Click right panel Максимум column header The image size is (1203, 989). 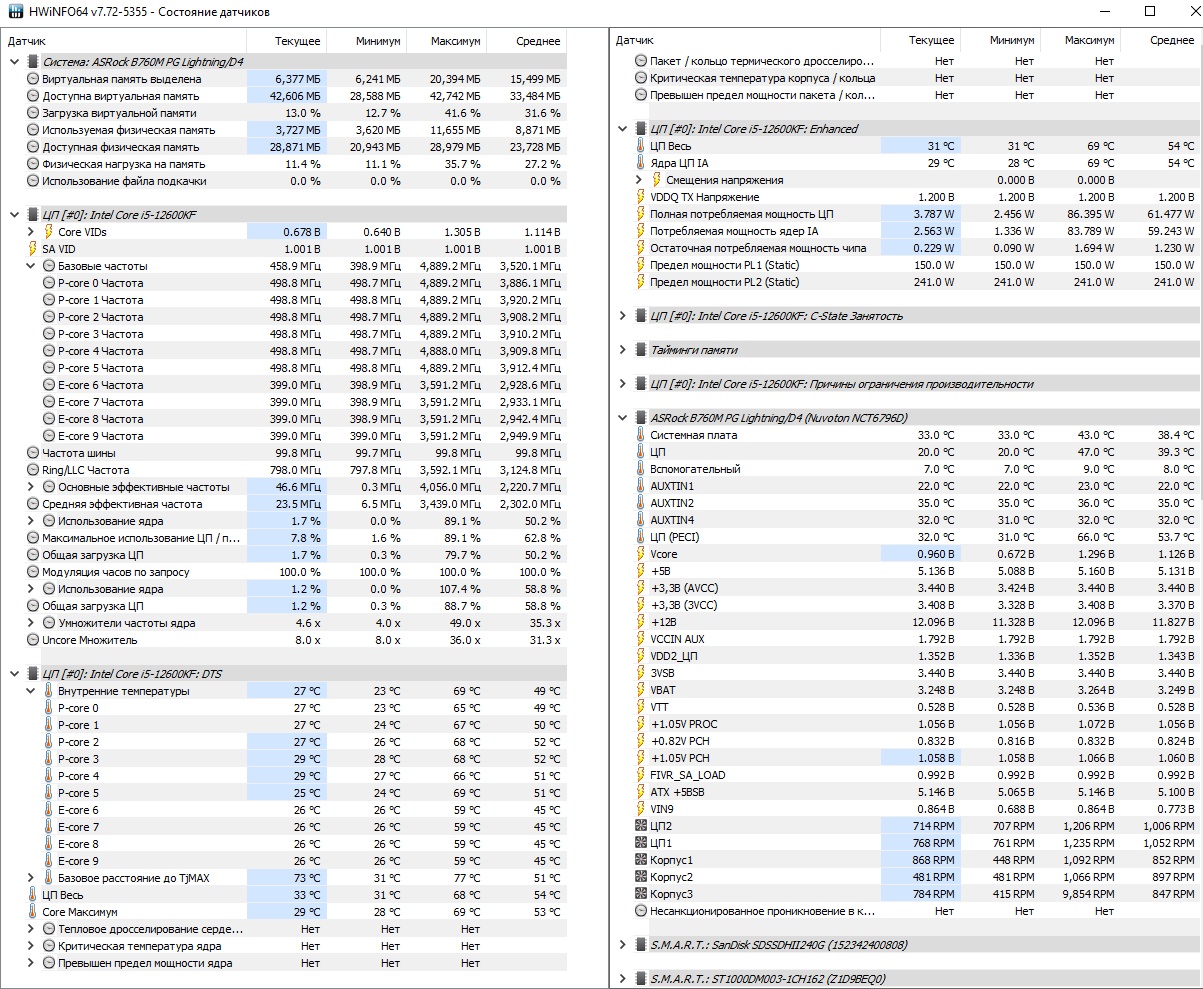click(1080, 40)
